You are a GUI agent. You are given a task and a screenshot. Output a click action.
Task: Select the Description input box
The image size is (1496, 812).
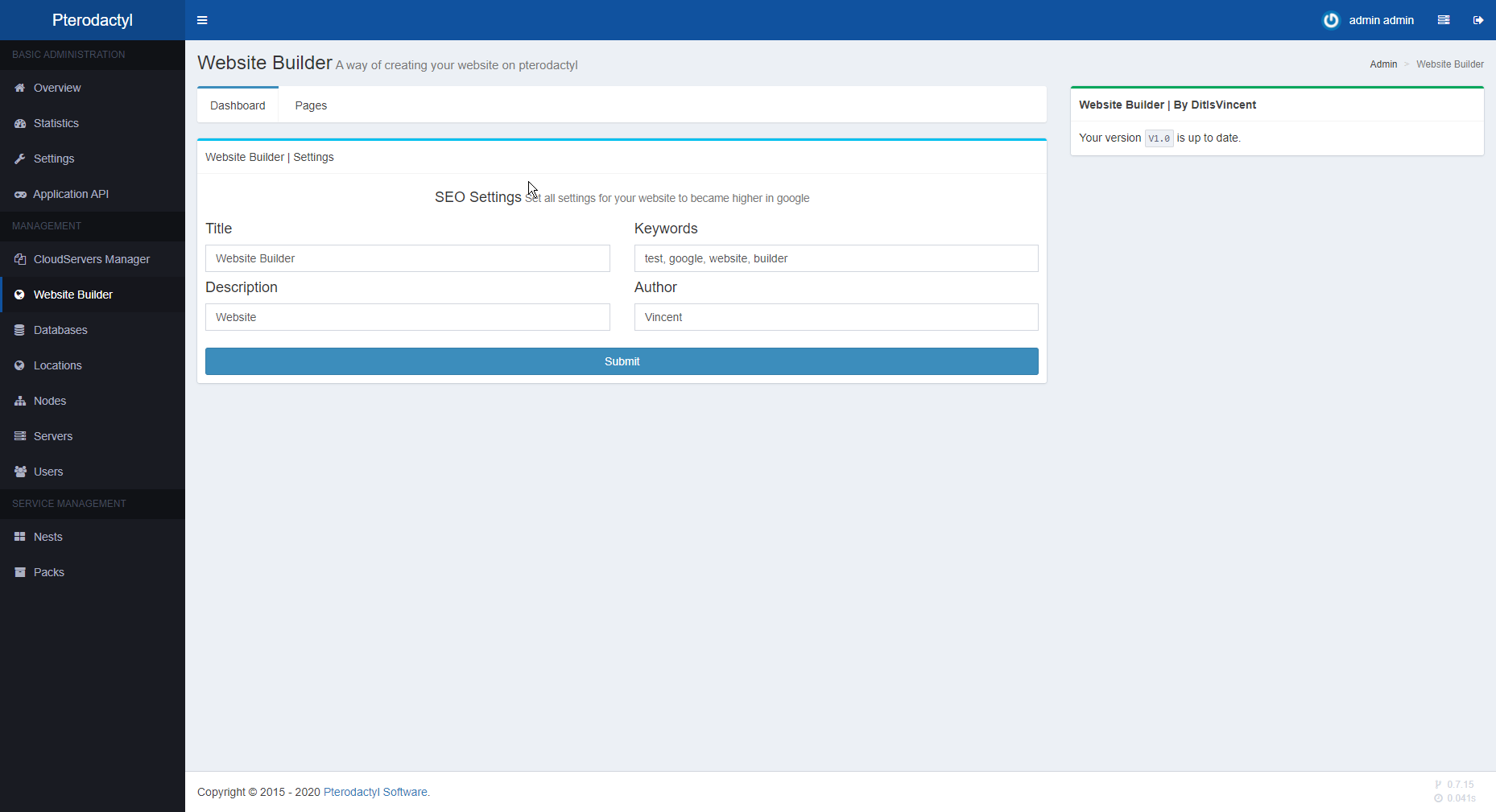(407, 317)
